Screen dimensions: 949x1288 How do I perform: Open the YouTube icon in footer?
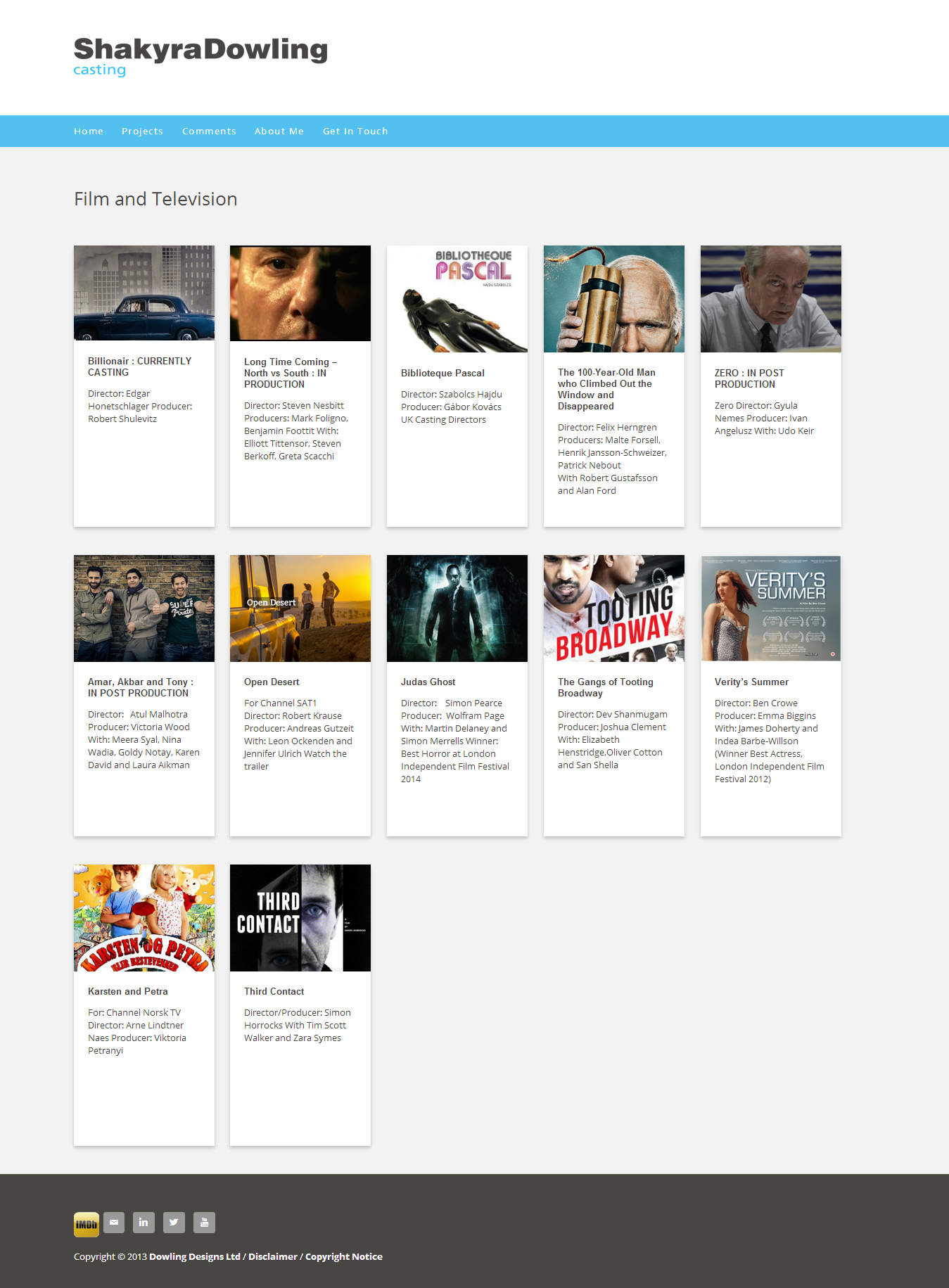204,1223
